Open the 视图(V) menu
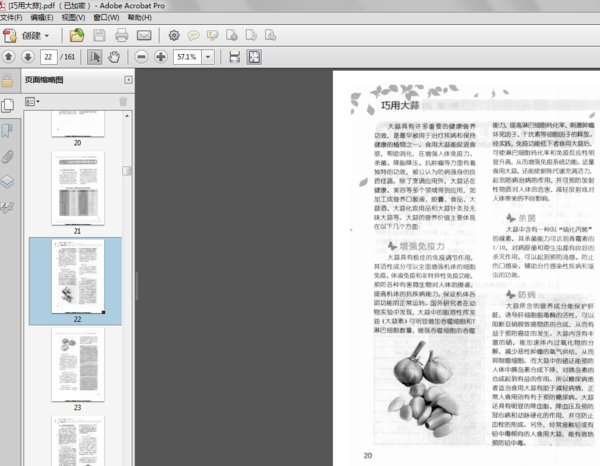Image resolution: width=600 pixels, height=466 pixels. (x=73, y=18)
